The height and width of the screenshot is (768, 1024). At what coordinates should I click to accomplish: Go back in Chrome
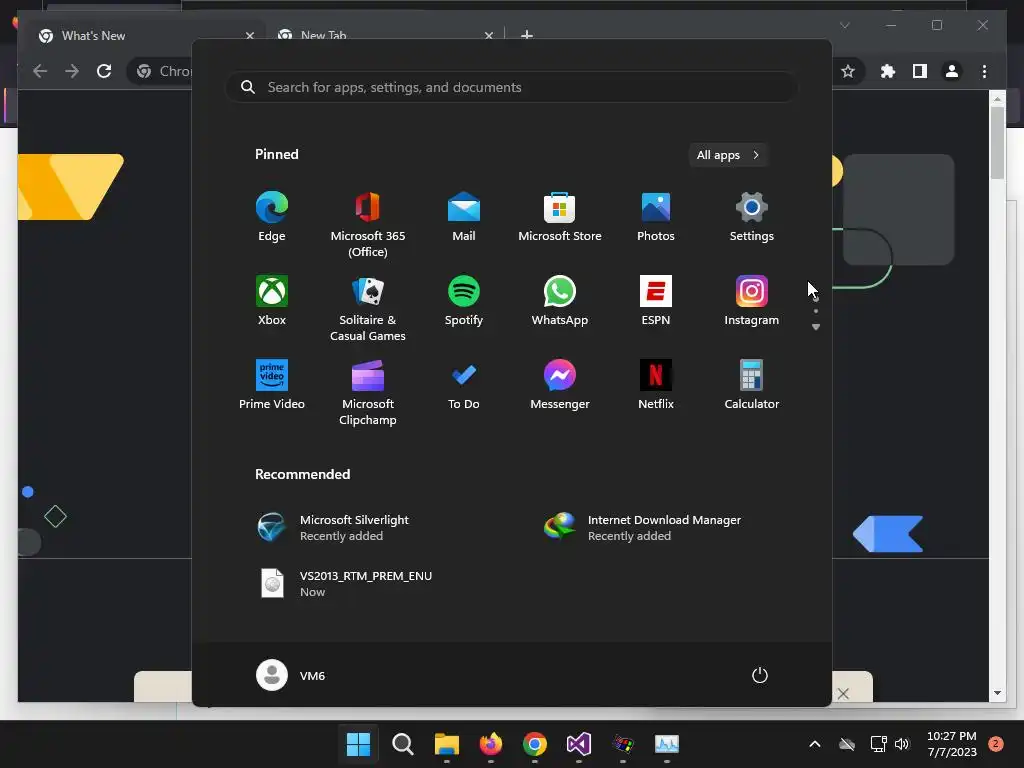40,71
